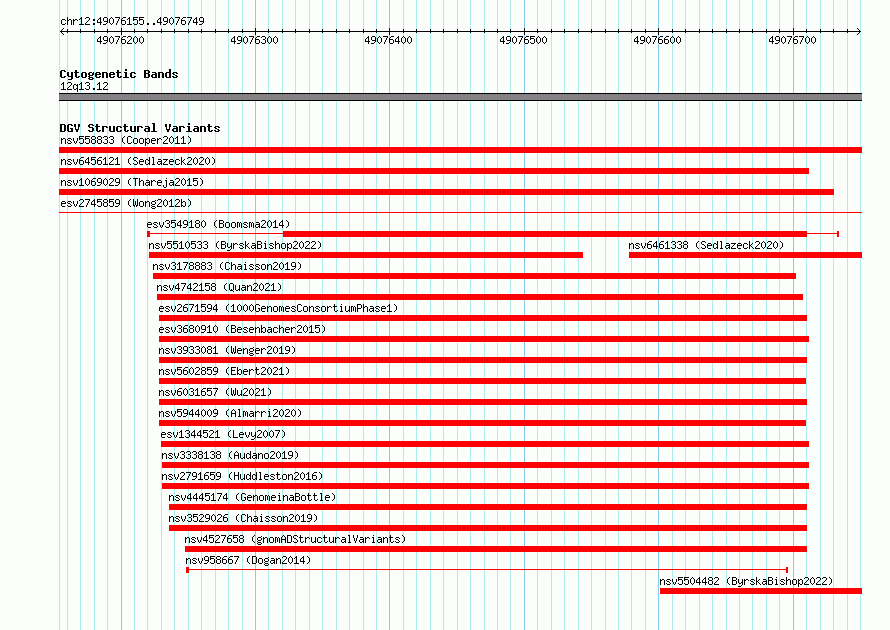Viewport: 890px width, 630px height.
Task: Click the red bar under nsv5504482
Action: tap(761, 591)
